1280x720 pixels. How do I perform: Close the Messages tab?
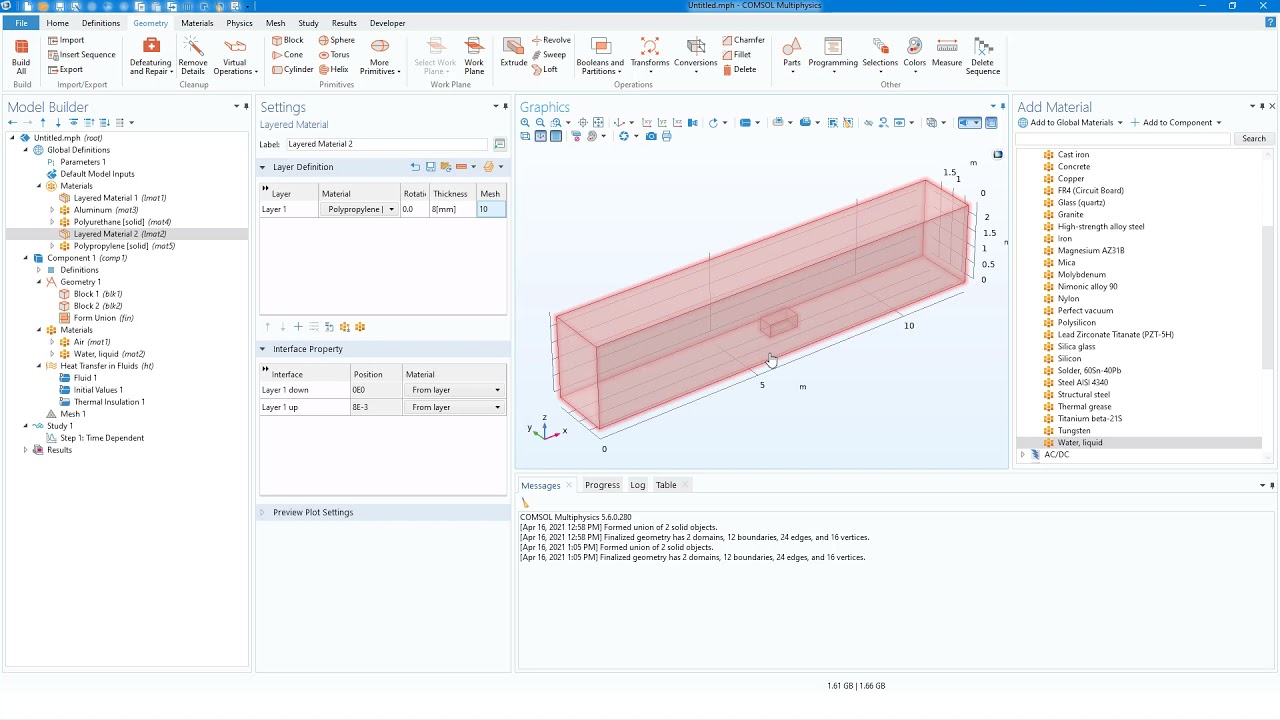[x=569, y=485]
